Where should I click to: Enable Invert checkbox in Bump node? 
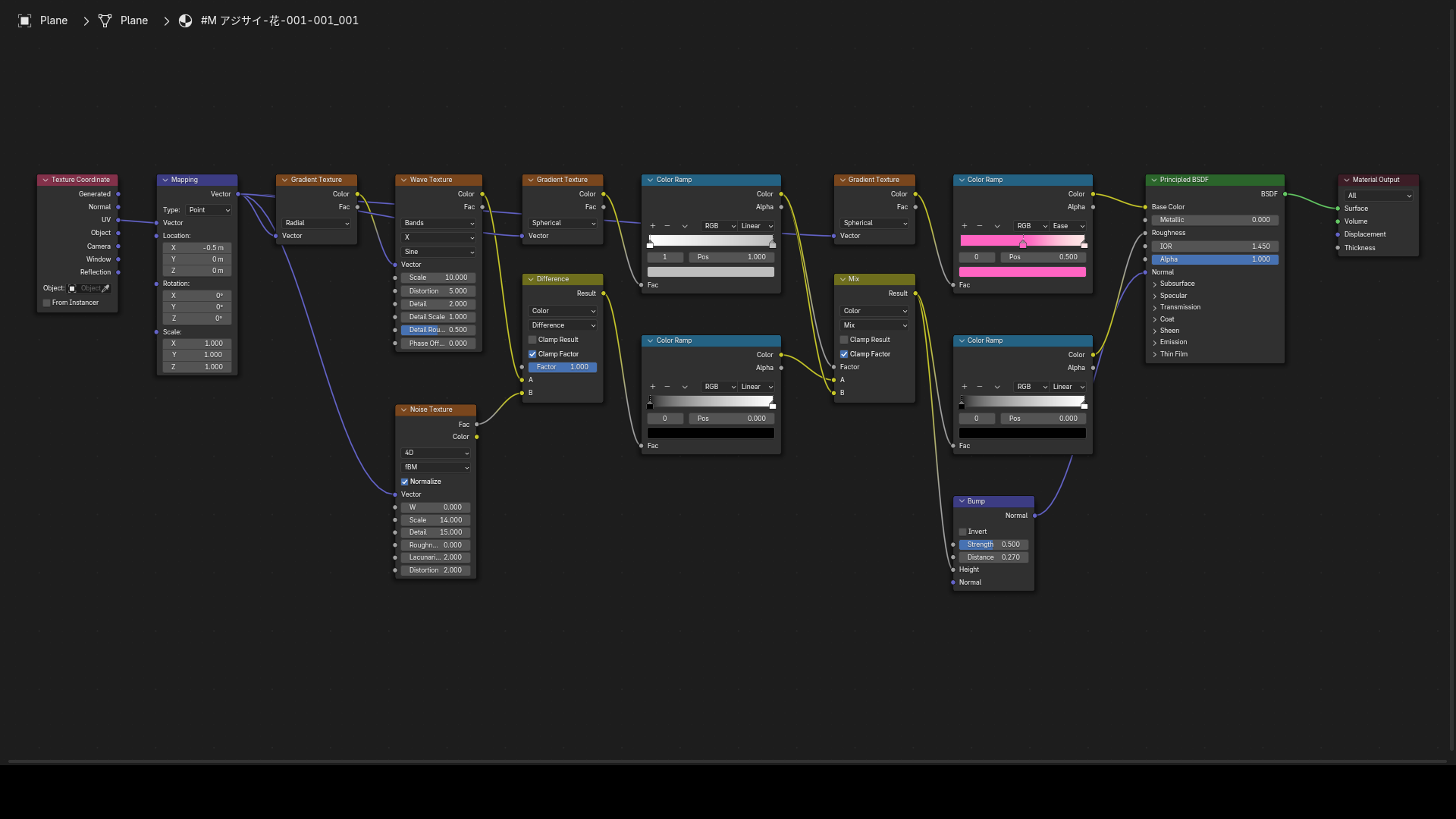[962, 532]
